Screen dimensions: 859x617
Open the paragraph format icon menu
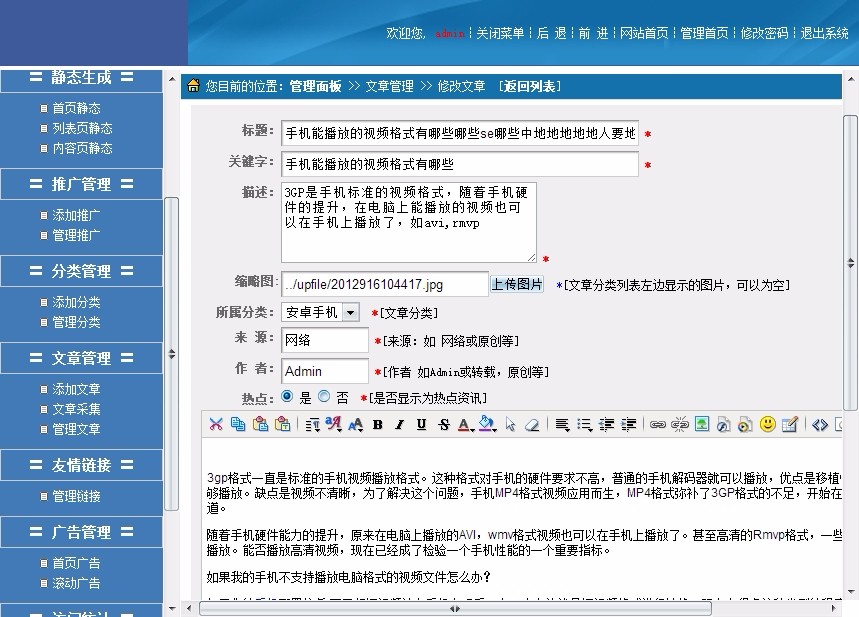(x=312, y=425)
